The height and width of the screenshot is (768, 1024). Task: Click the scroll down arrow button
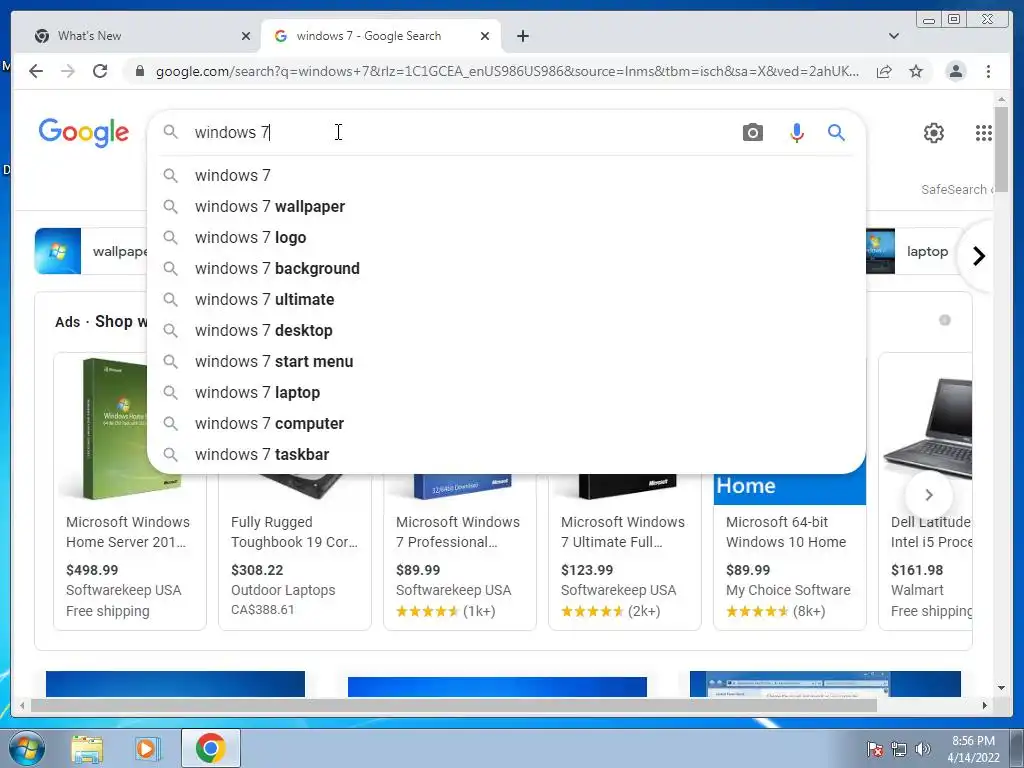(x=1001, y=688)
